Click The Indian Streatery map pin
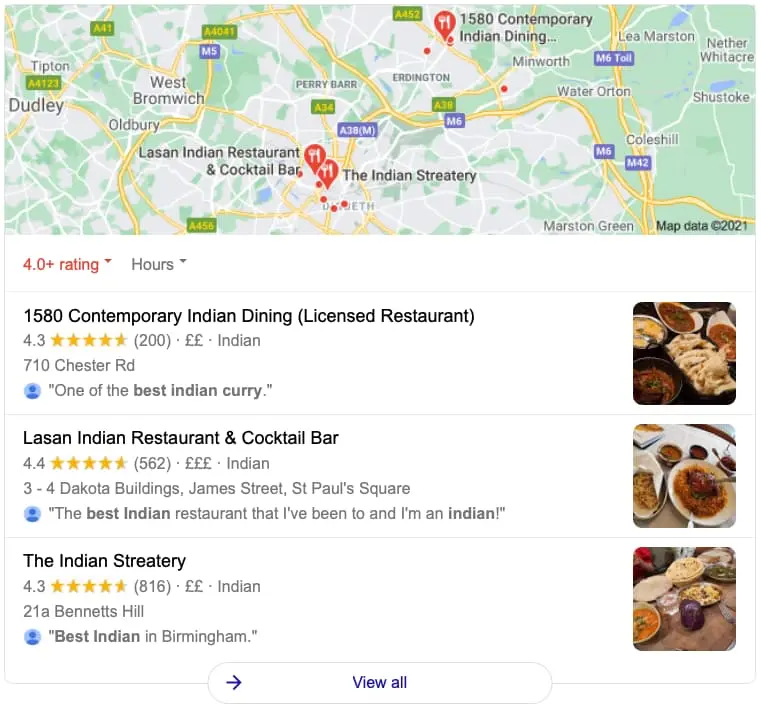Image resolution: width=761 pixels, height=708 pixels. [x=328, y=173]
